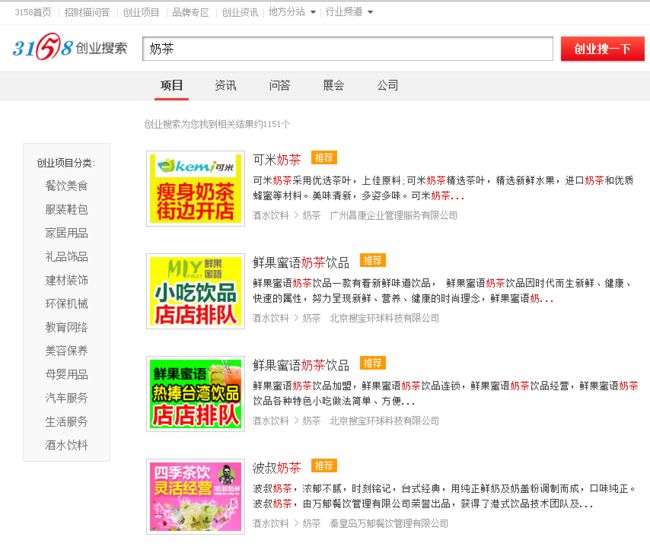Open the 热捧台湾饮品 thumbnail
This screenshot has width=650, height=556.
click(195, 393)
